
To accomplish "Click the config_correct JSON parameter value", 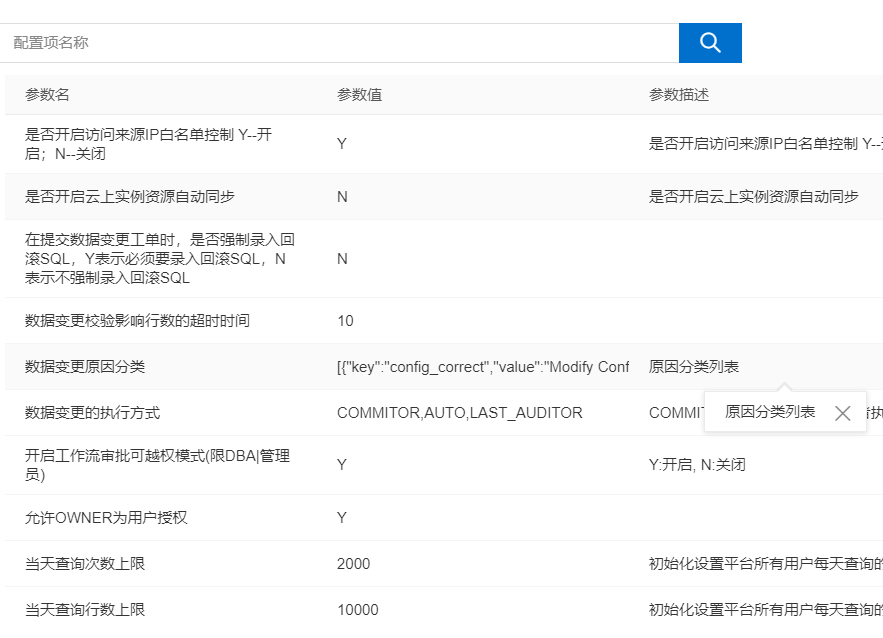I will coord(482,367).
